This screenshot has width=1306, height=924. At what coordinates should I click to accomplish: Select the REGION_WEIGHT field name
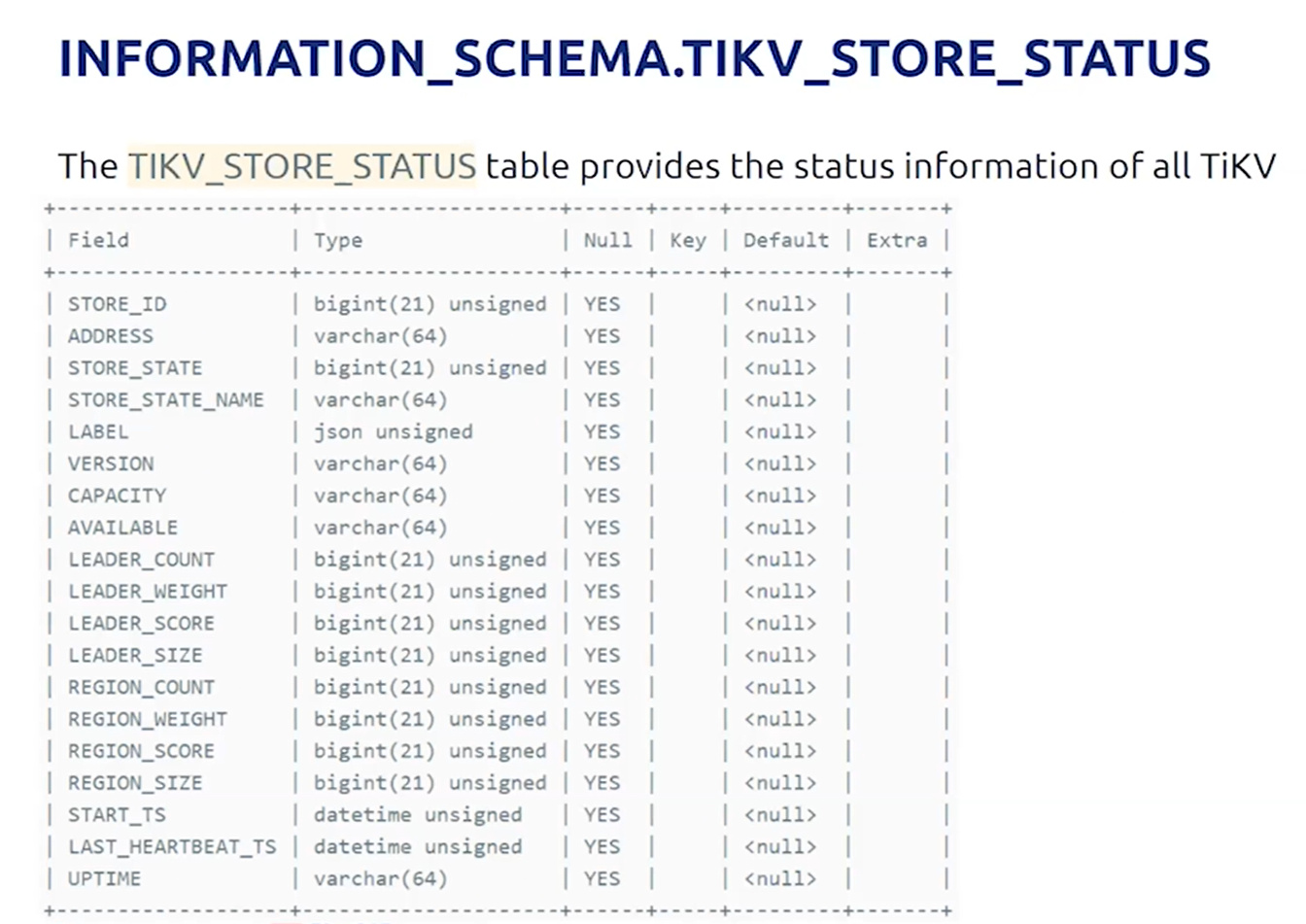click(x=148, y=720)
